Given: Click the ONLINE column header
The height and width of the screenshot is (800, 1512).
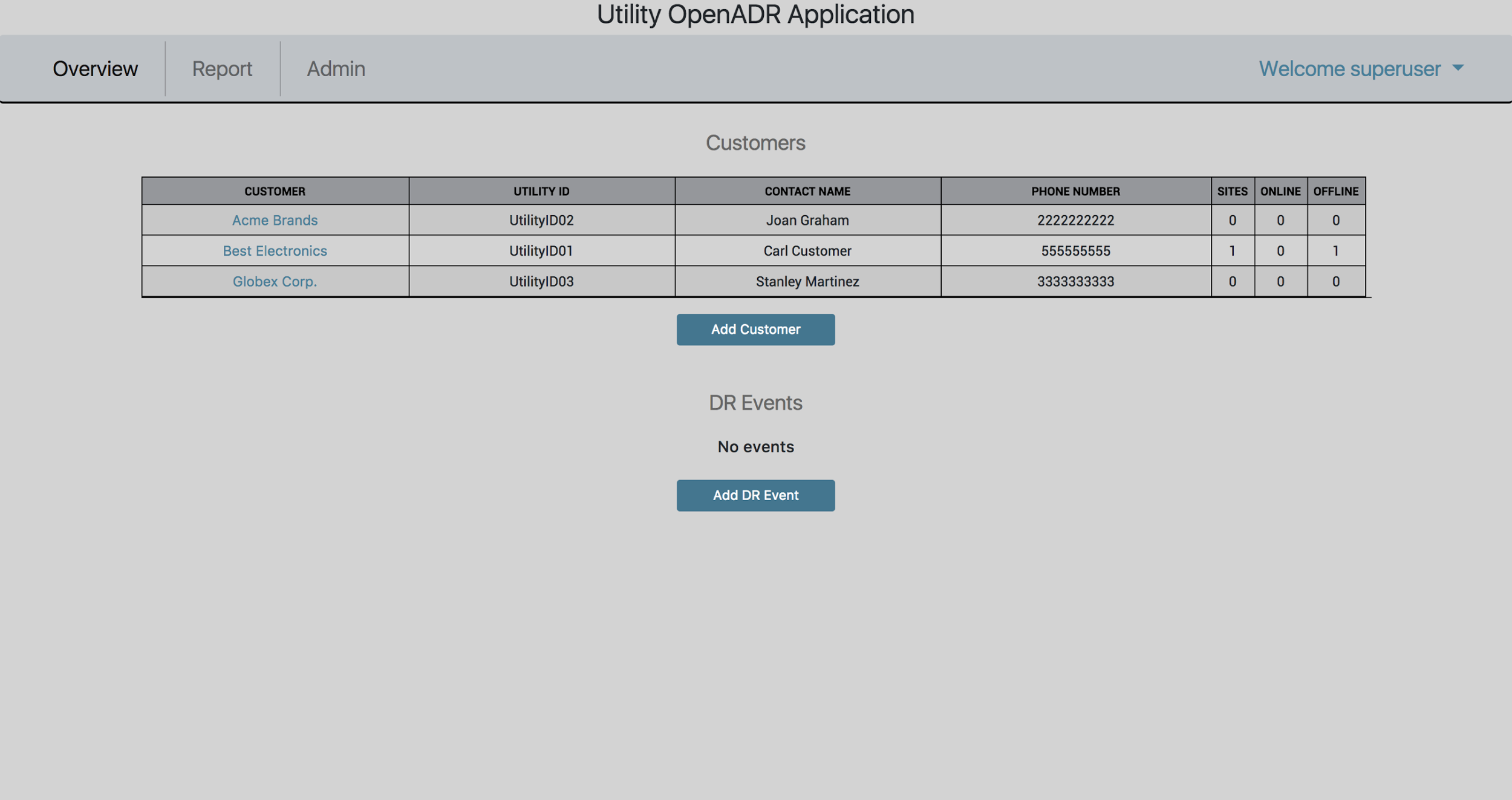Looking at the screenshot, I should tap(1280, 191).
